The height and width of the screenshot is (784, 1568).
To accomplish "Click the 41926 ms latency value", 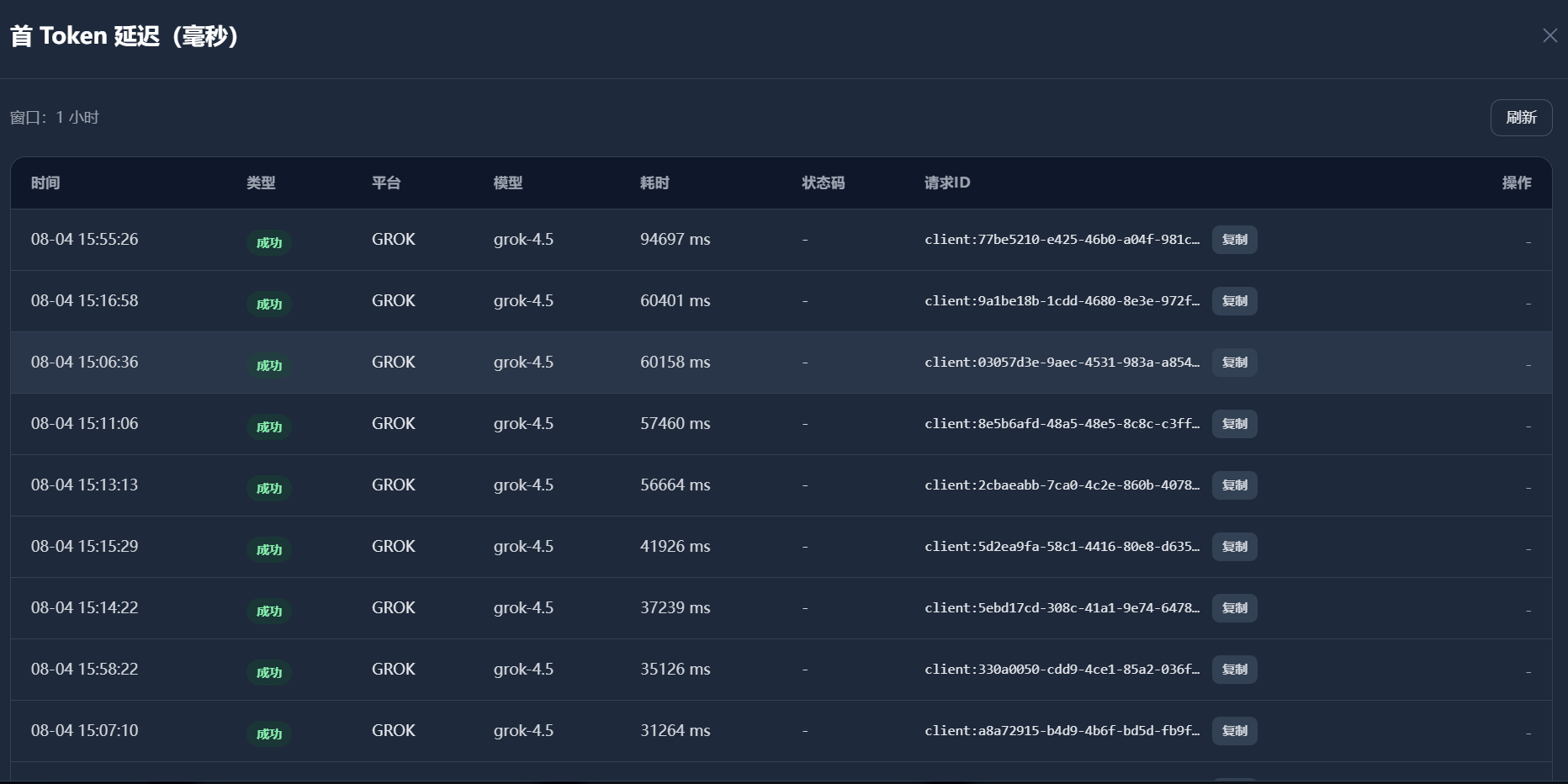I will click(675, 547).
